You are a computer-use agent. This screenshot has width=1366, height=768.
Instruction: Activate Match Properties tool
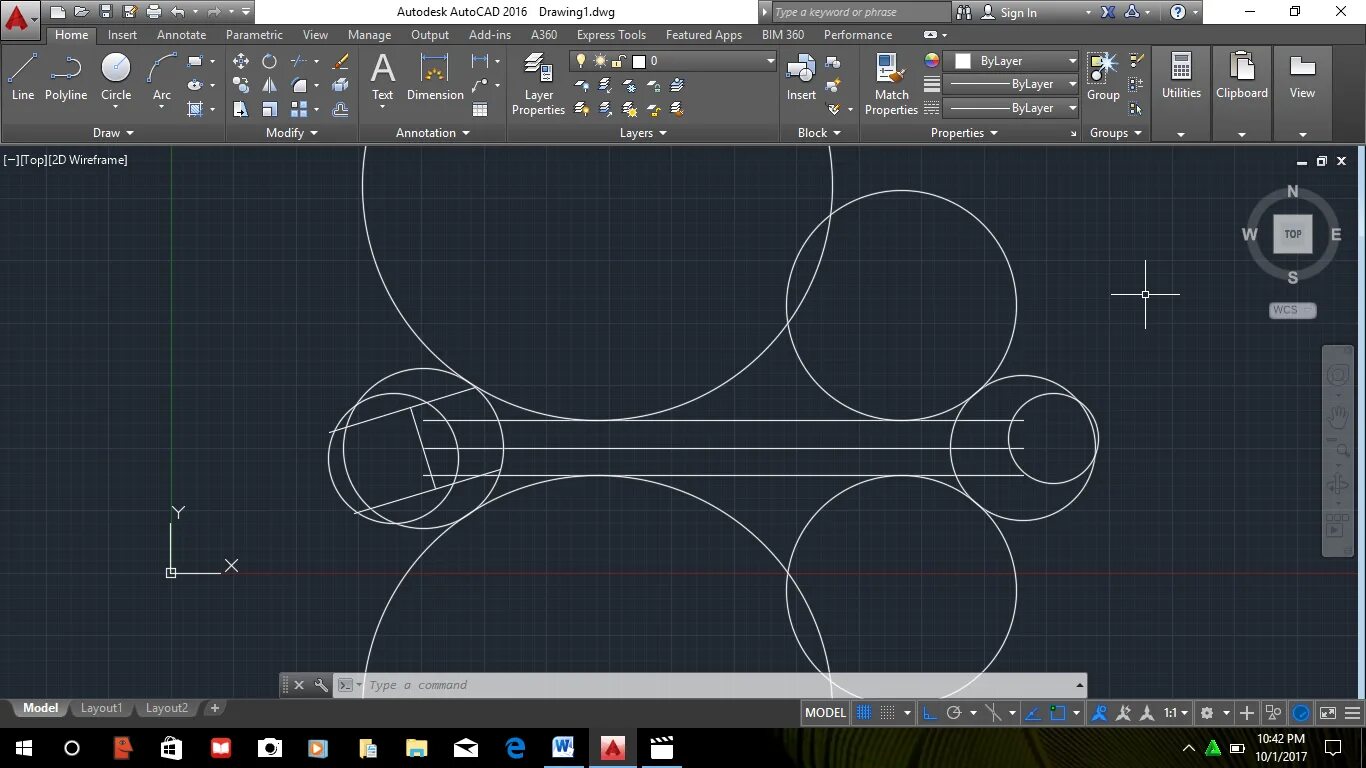[x=891, y=84]
